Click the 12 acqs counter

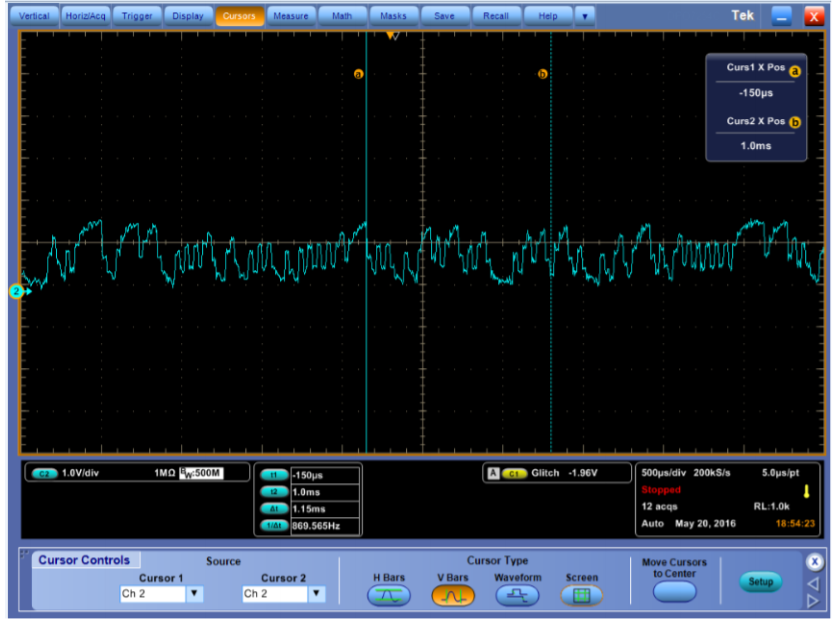[659, 507]
